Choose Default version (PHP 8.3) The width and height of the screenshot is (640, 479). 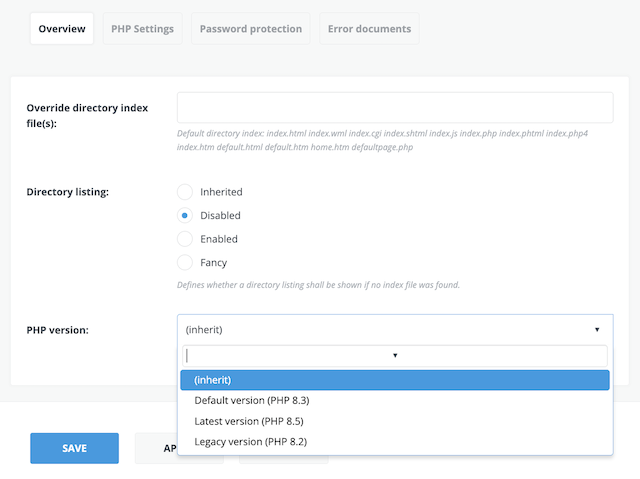click(x=395, y=400)
